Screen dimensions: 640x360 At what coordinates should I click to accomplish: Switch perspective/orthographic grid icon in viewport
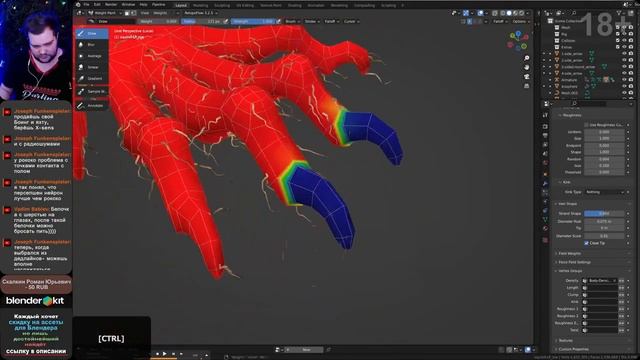coord(527,86)
